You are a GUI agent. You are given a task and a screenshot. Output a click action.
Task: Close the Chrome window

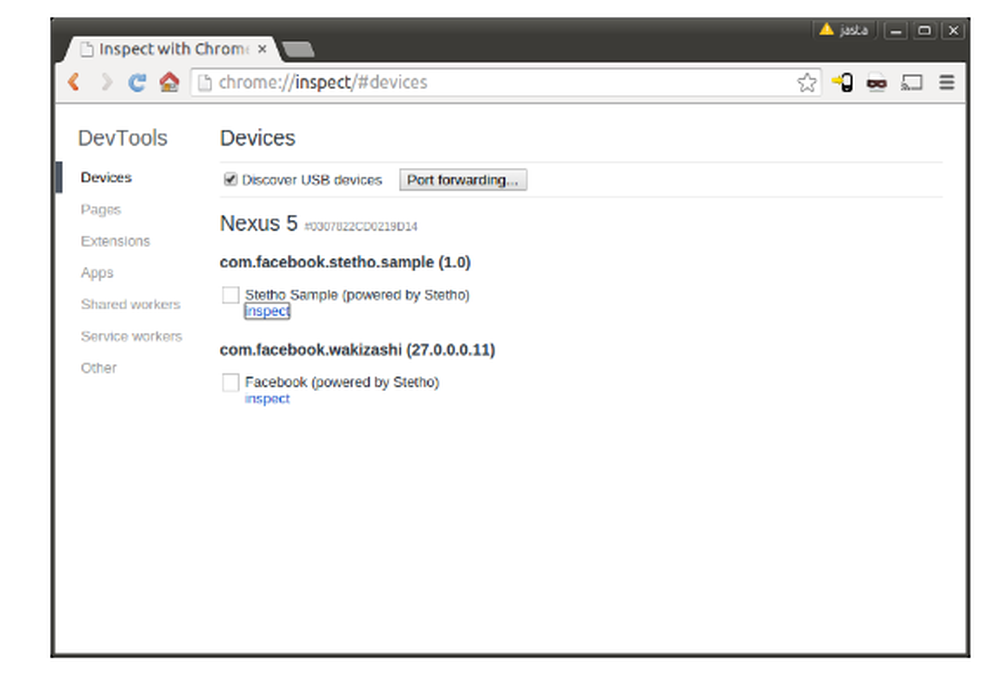click(953, 30)
